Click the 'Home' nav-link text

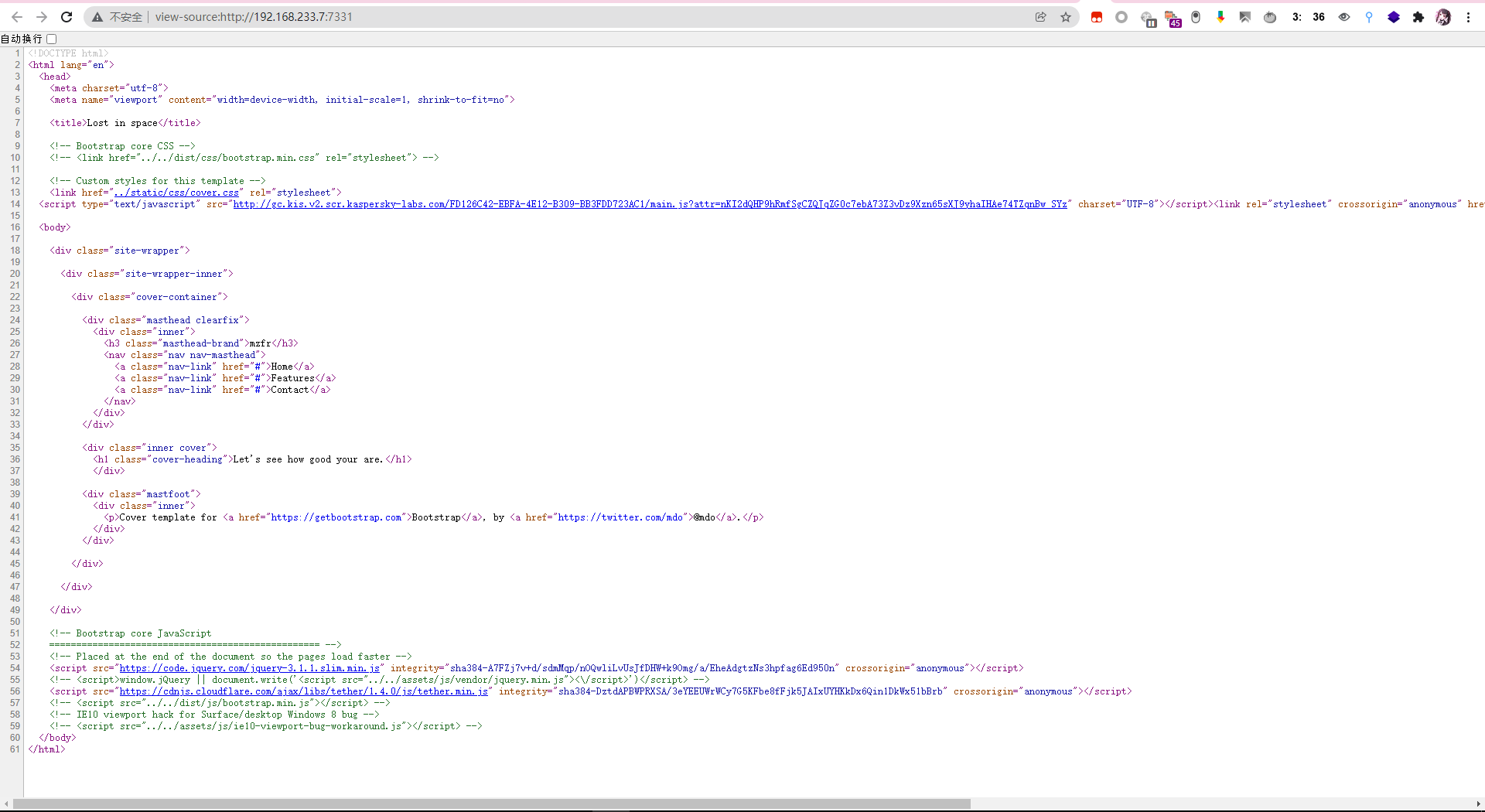tap(282, 367)
